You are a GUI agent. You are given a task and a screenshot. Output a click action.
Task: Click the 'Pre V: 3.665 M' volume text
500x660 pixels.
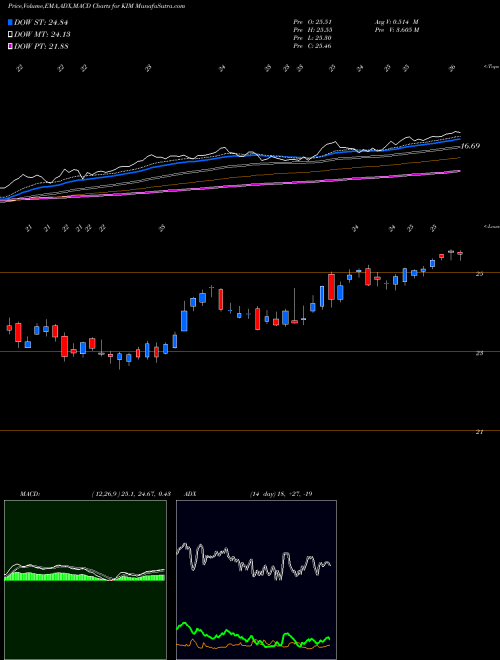tap(396, 30)
